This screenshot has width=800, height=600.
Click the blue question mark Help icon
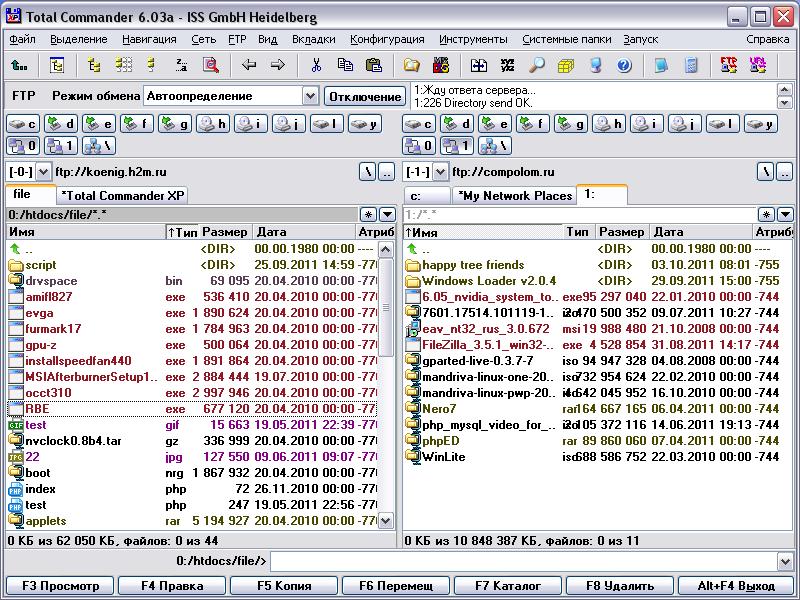tap(624, 65)
